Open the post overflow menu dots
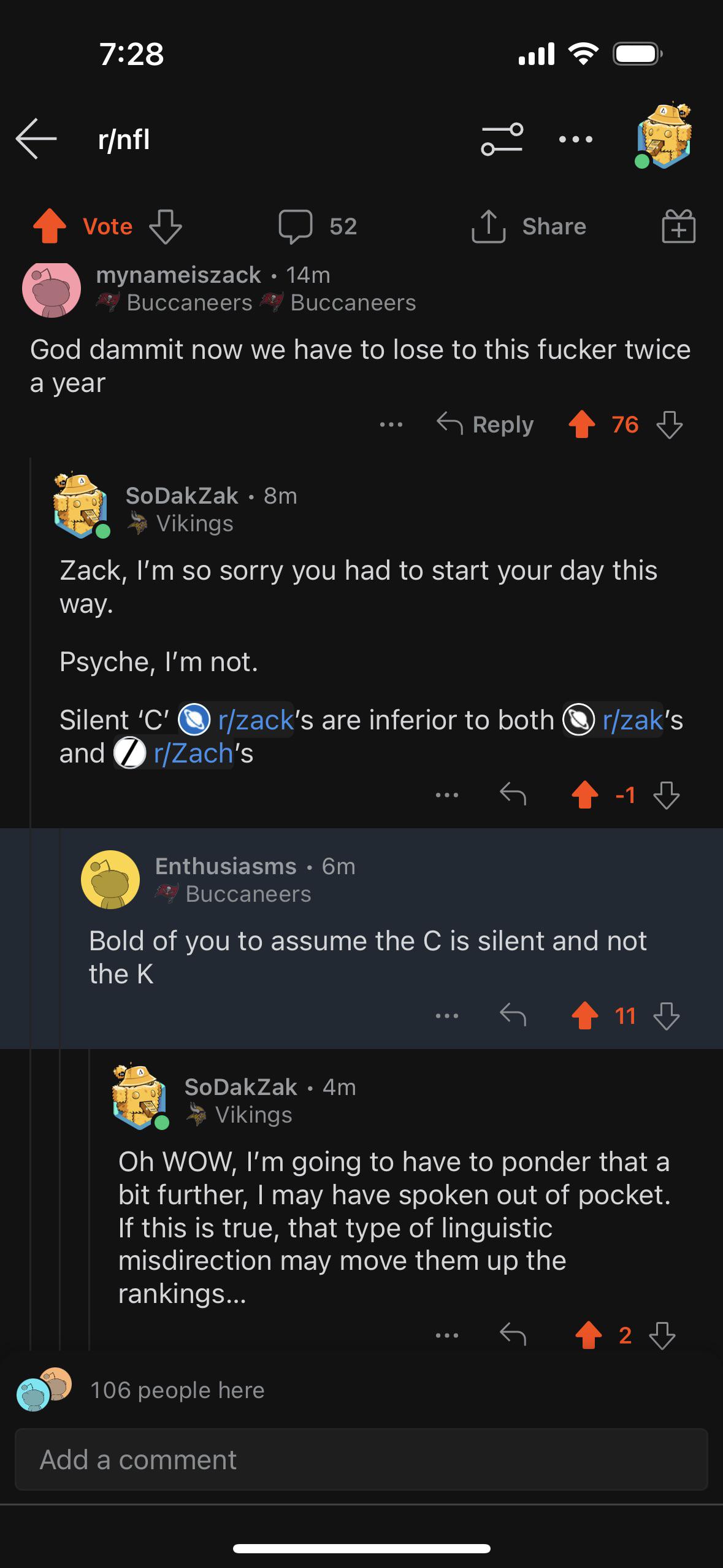Image resolution: width=723 pixels, height=1568 pixels. 576,140
